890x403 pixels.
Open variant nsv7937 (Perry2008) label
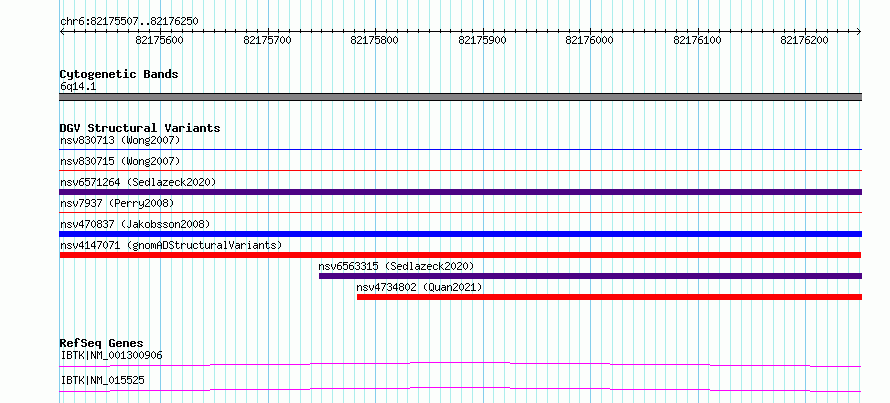click(117, 203)
